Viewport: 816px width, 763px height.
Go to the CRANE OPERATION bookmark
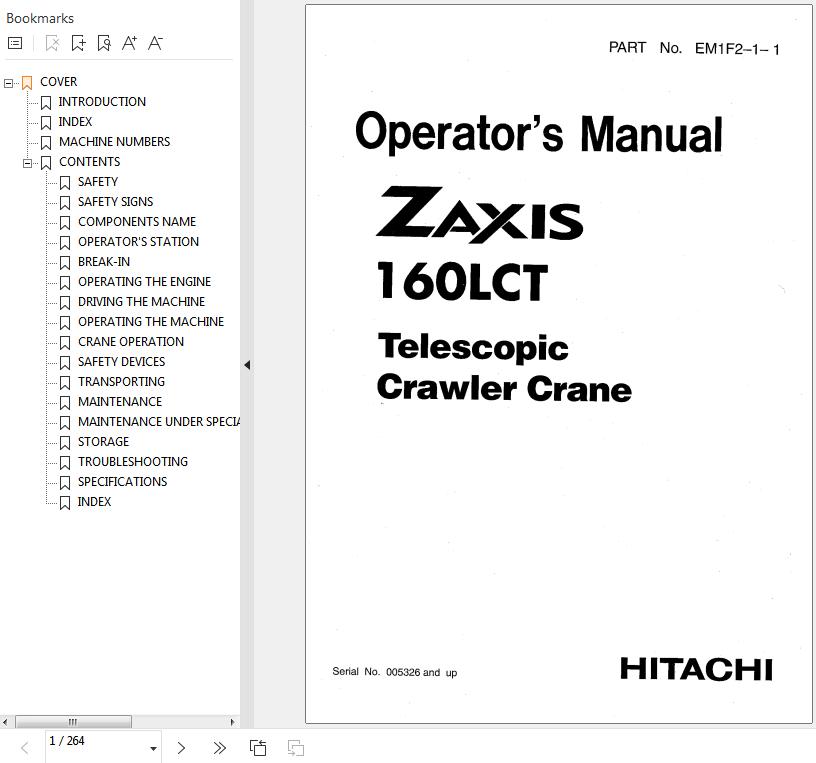(x=130, y=342)
